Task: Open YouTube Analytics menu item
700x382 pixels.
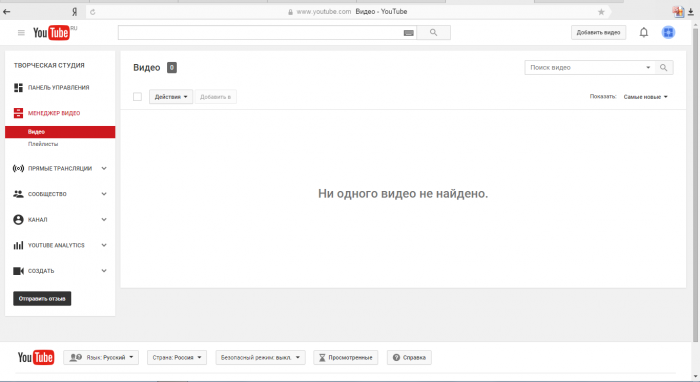Action: coord(56,245)
